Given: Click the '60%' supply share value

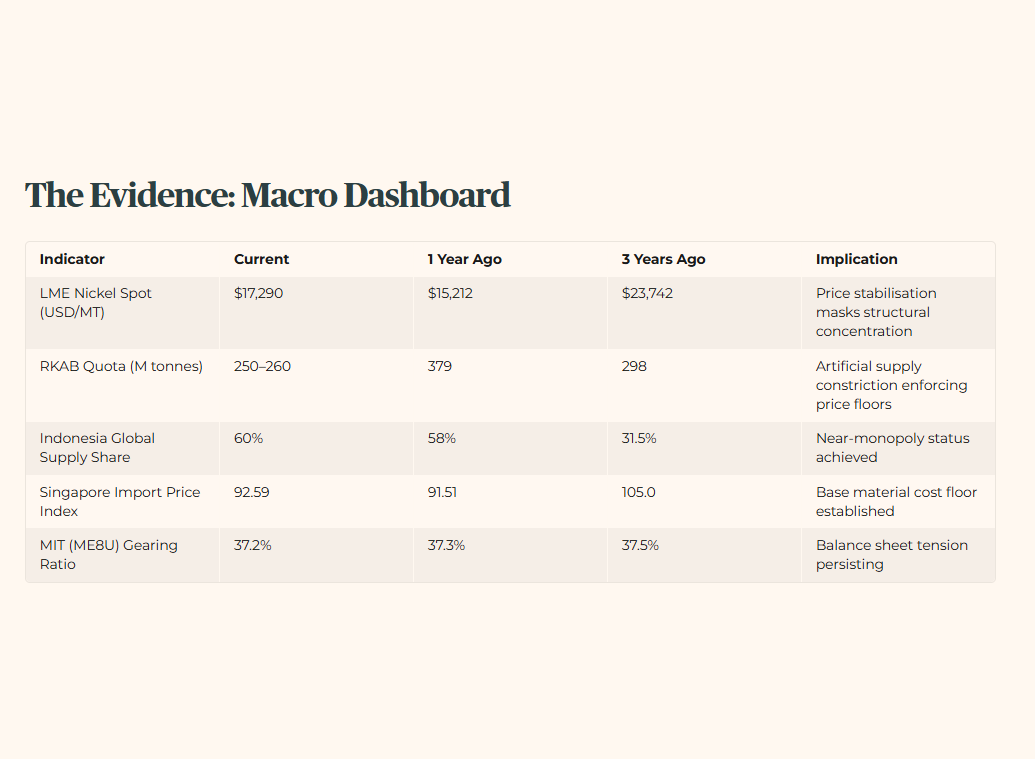Looking at the screenshot, I should point(248,438).
